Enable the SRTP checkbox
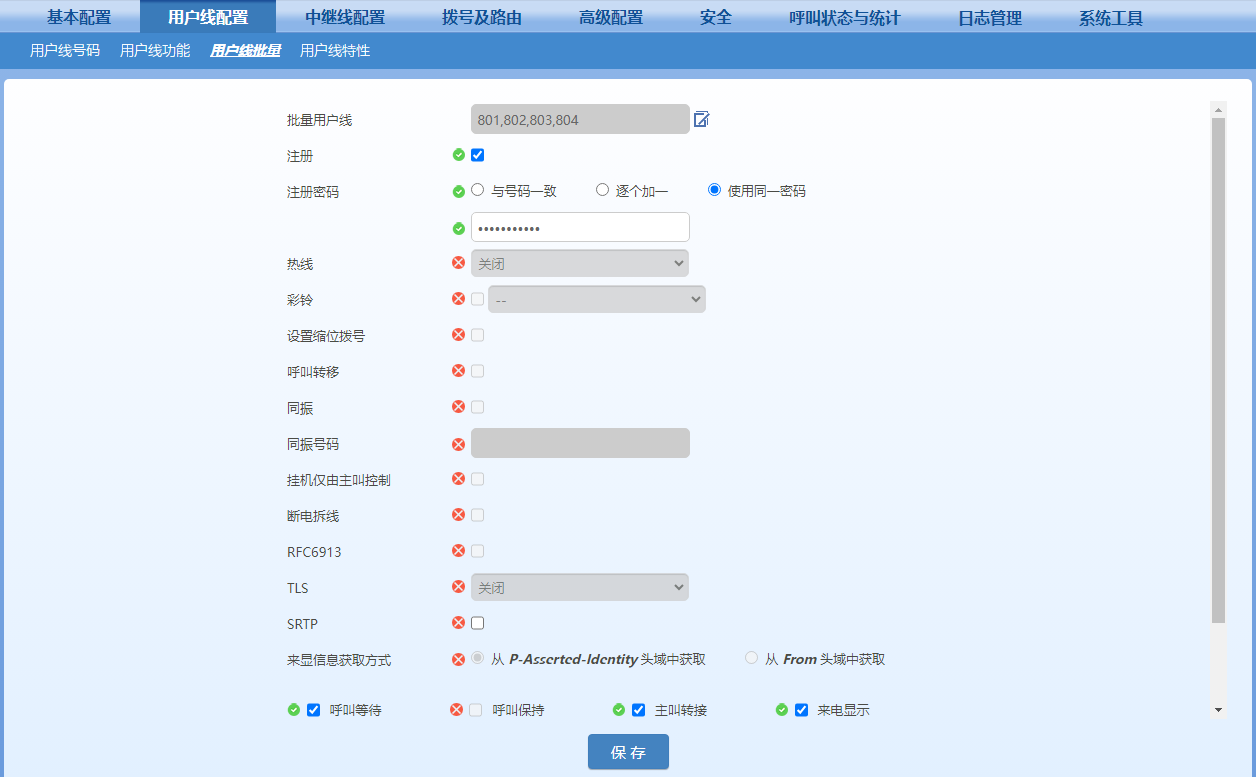1256x777 pixels. click(477, 622)
